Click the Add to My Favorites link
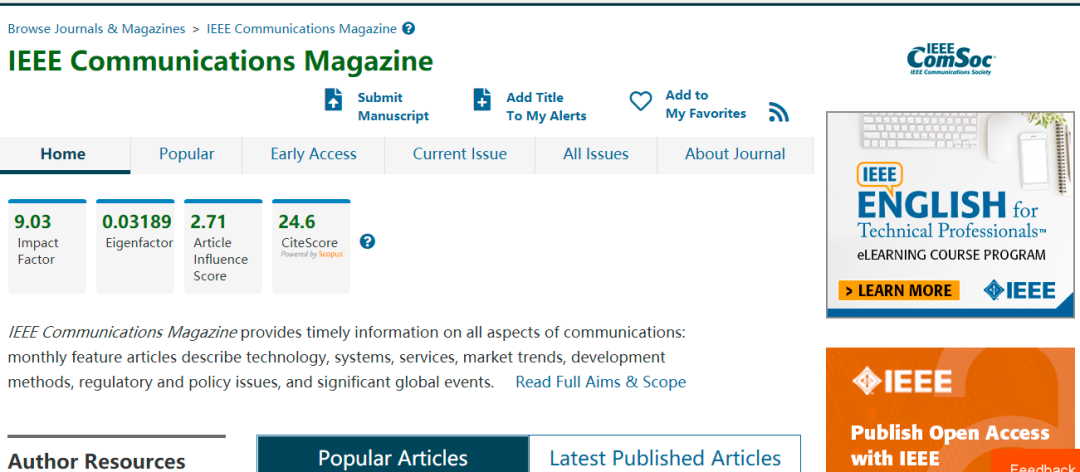1080x472 pixels. (705, 105)
